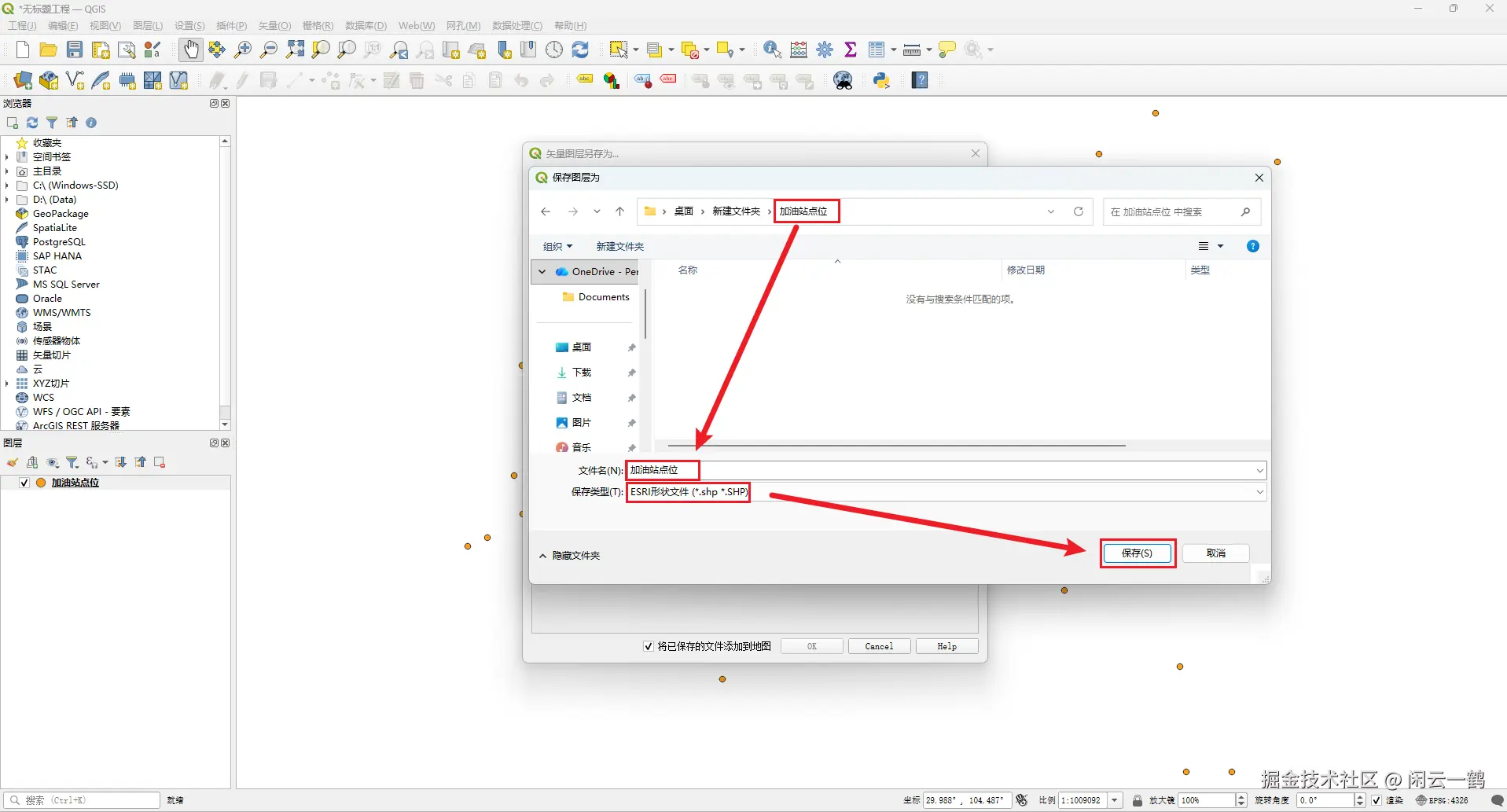The height and width of the screenshot is (812, 1507).
Task: Open the 数据处理 menu
Action: click(517, 26)
